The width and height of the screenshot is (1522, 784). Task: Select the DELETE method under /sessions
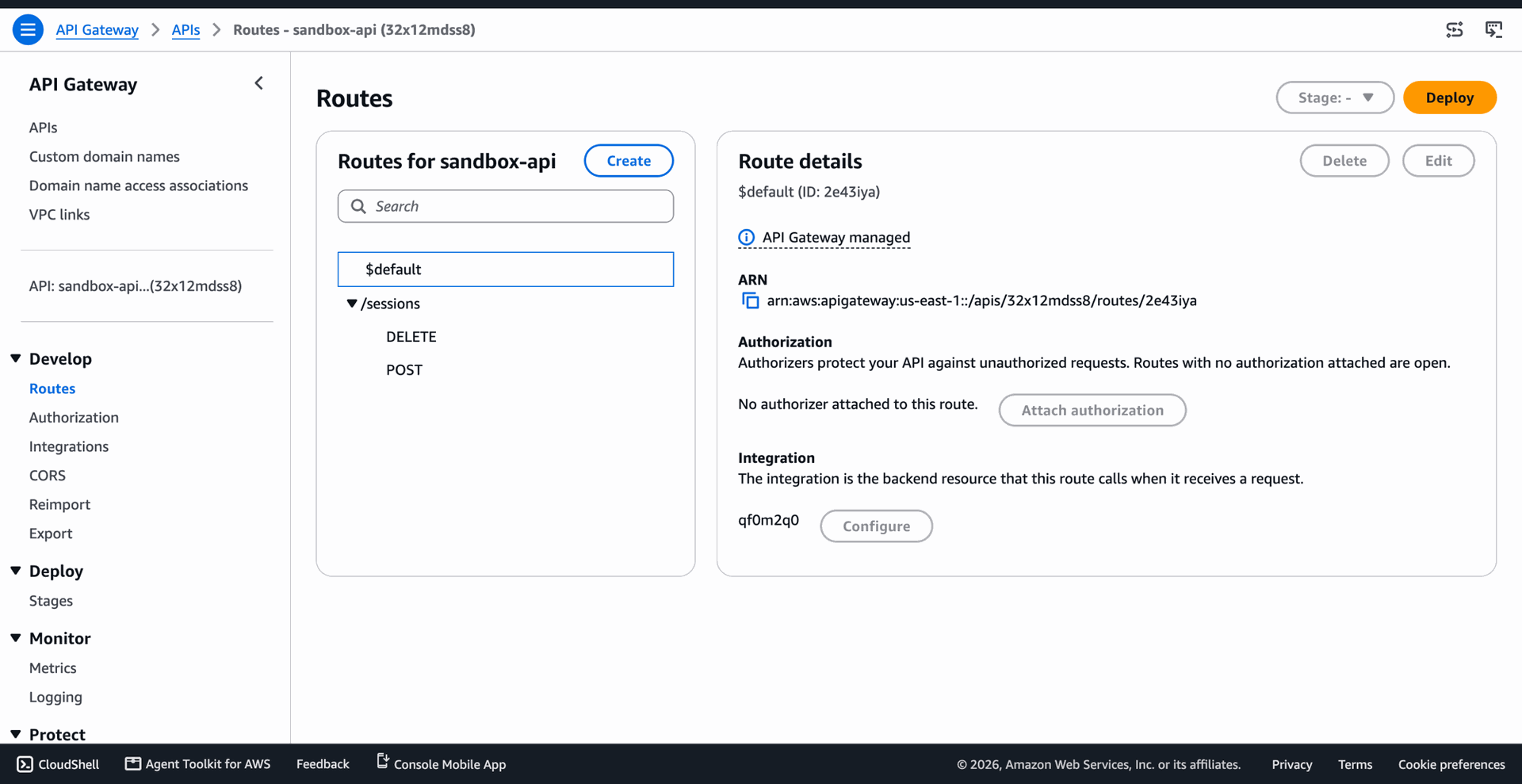pos(411,337)
